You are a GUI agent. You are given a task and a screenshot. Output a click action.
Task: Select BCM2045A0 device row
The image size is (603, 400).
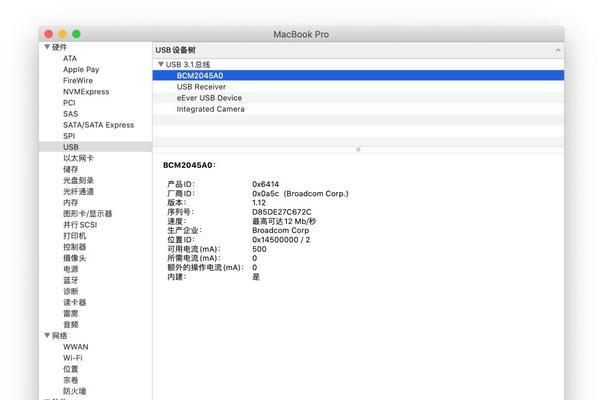coord(358,75)
